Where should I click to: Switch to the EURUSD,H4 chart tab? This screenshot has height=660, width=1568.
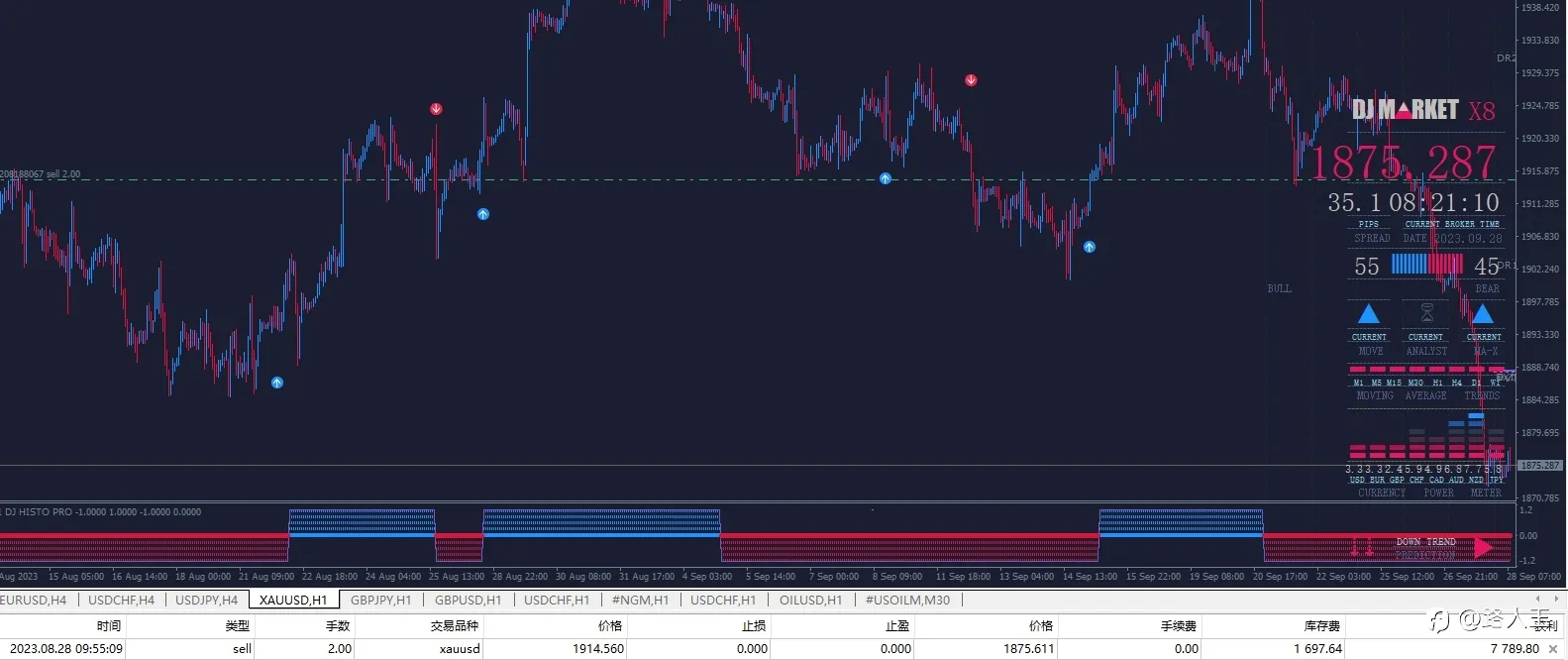[x=34, y=600]
